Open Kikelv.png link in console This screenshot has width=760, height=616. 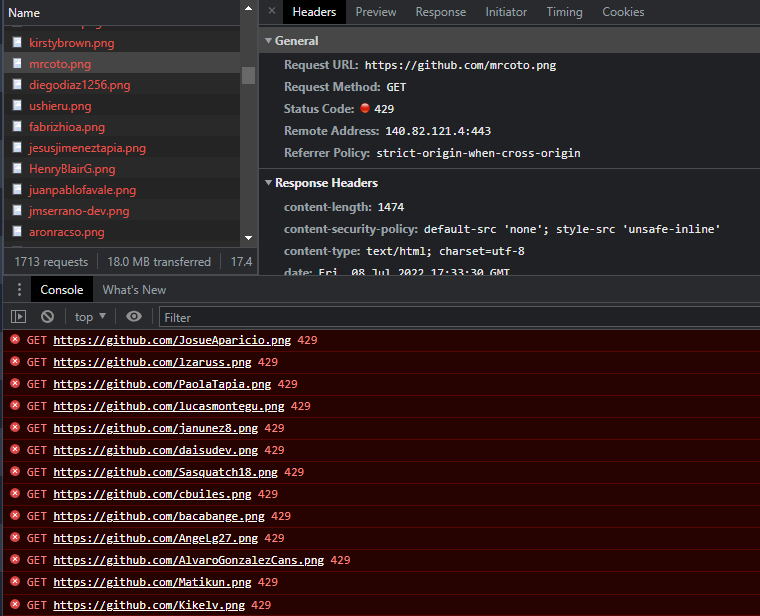pos(149,605)
